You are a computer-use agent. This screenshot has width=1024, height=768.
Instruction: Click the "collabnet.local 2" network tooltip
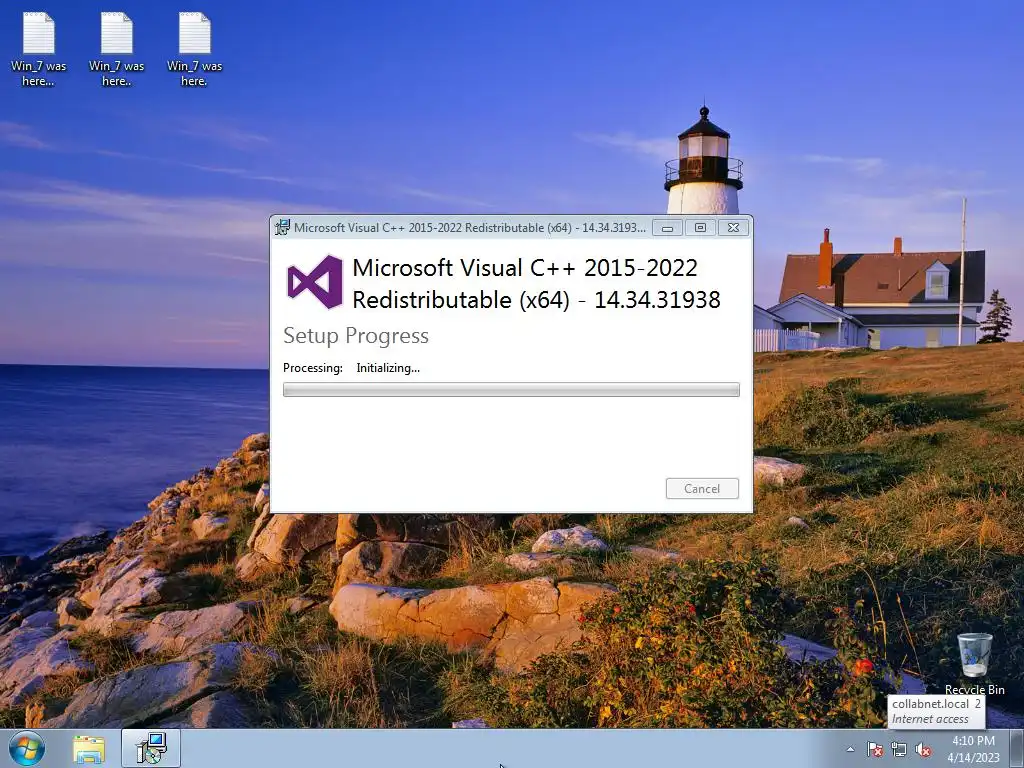click(x=936, y=711)
